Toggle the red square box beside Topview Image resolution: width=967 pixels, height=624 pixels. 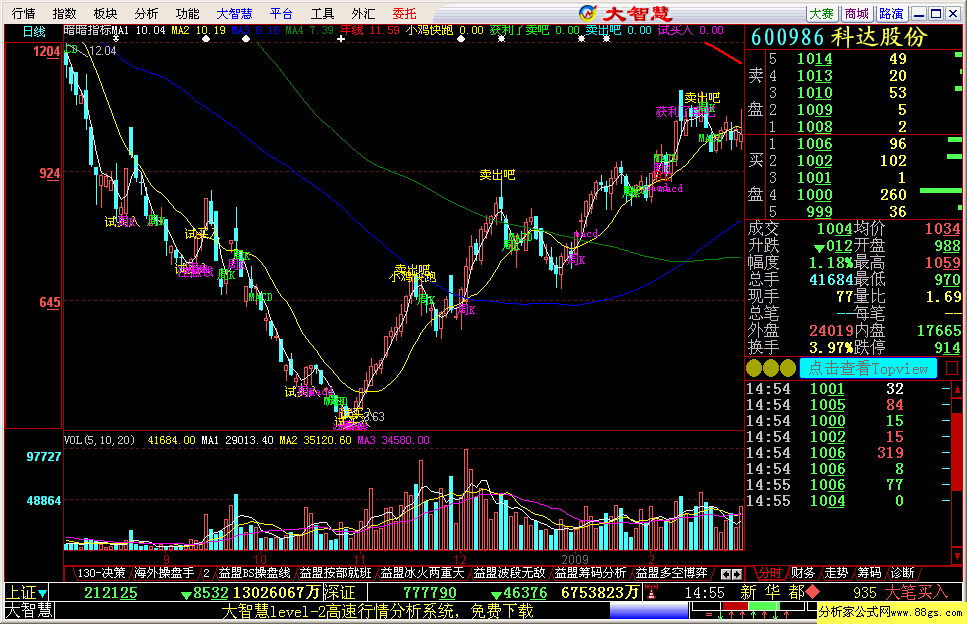tap(952, 368)
